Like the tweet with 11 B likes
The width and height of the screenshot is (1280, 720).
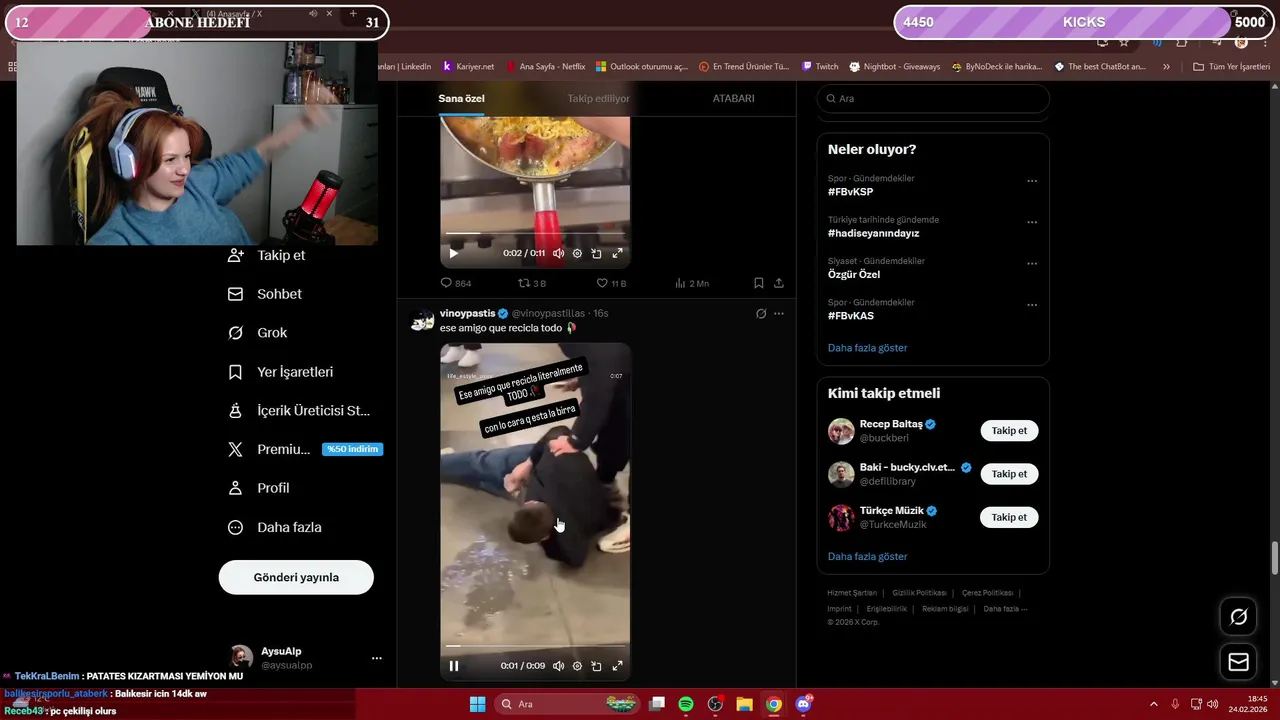point(611,283)
